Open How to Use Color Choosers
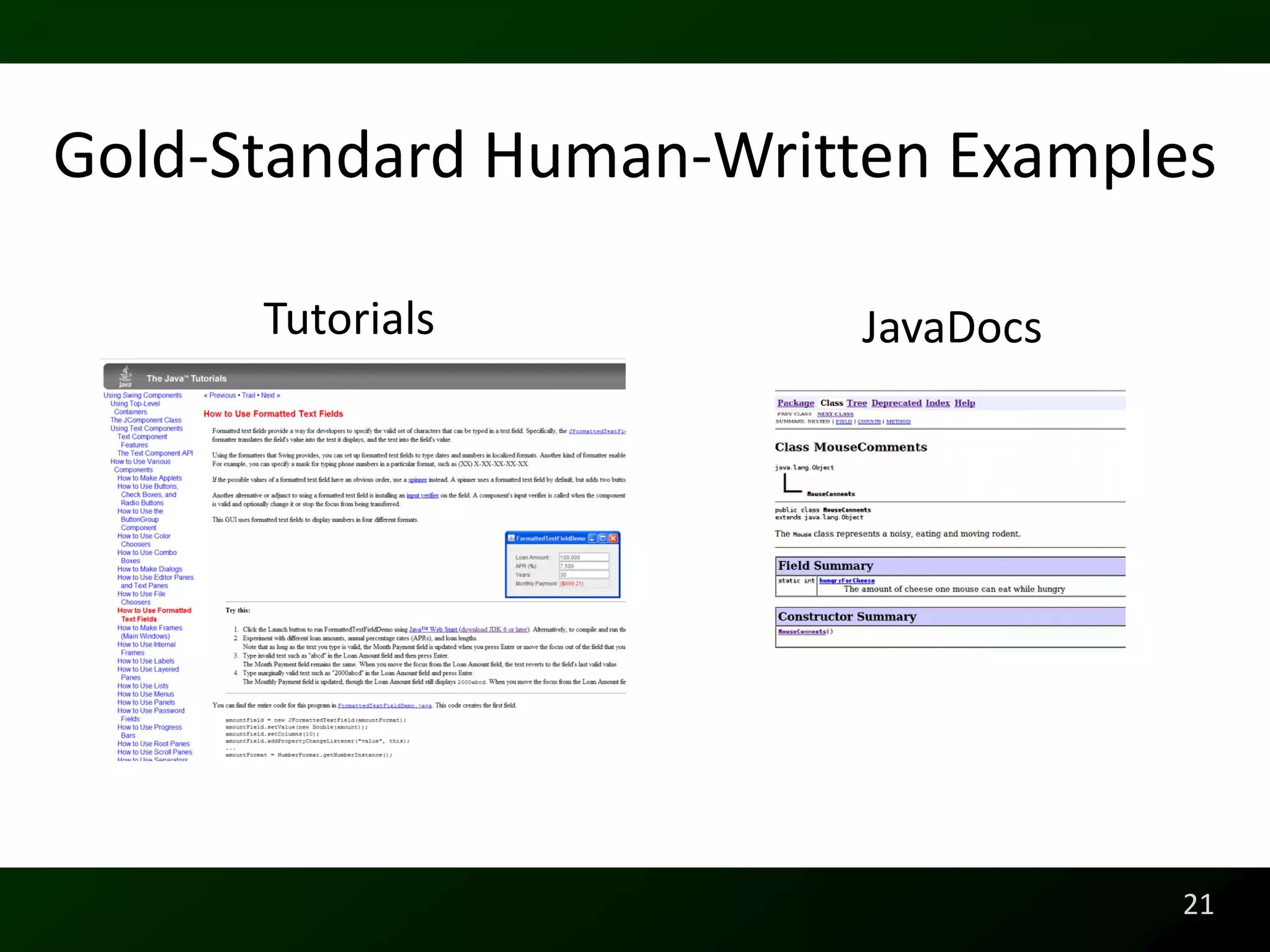The image size is (1270, 952). pos(144,540)
